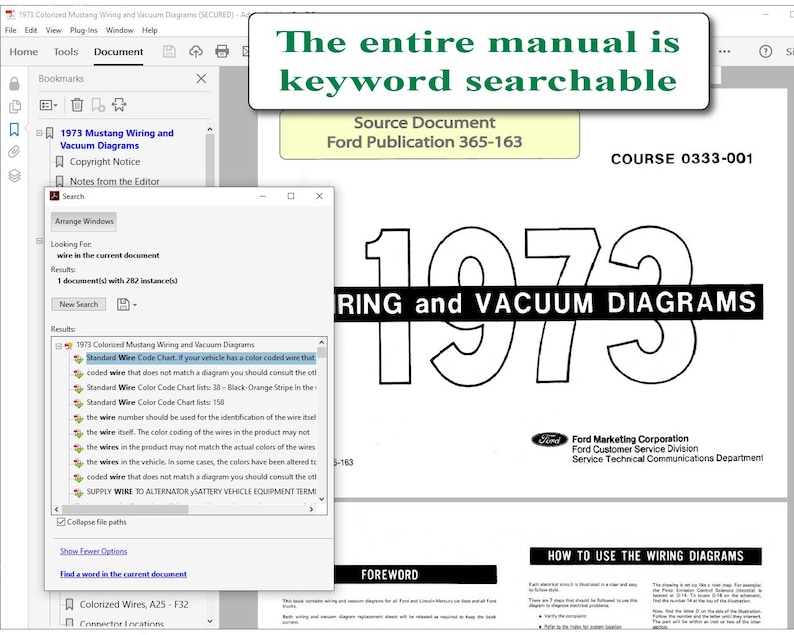Switch to the Tools tab
Image resolution: width=794 pixels, height=635 pixels.
coord(66,52)
